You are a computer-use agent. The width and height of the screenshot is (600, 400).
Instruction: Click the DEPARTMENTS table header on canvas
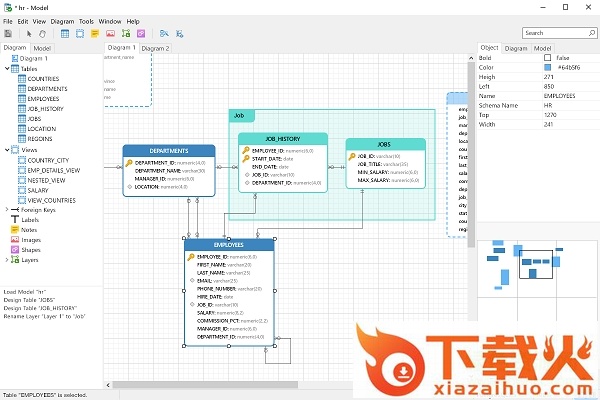coord(169,151)
